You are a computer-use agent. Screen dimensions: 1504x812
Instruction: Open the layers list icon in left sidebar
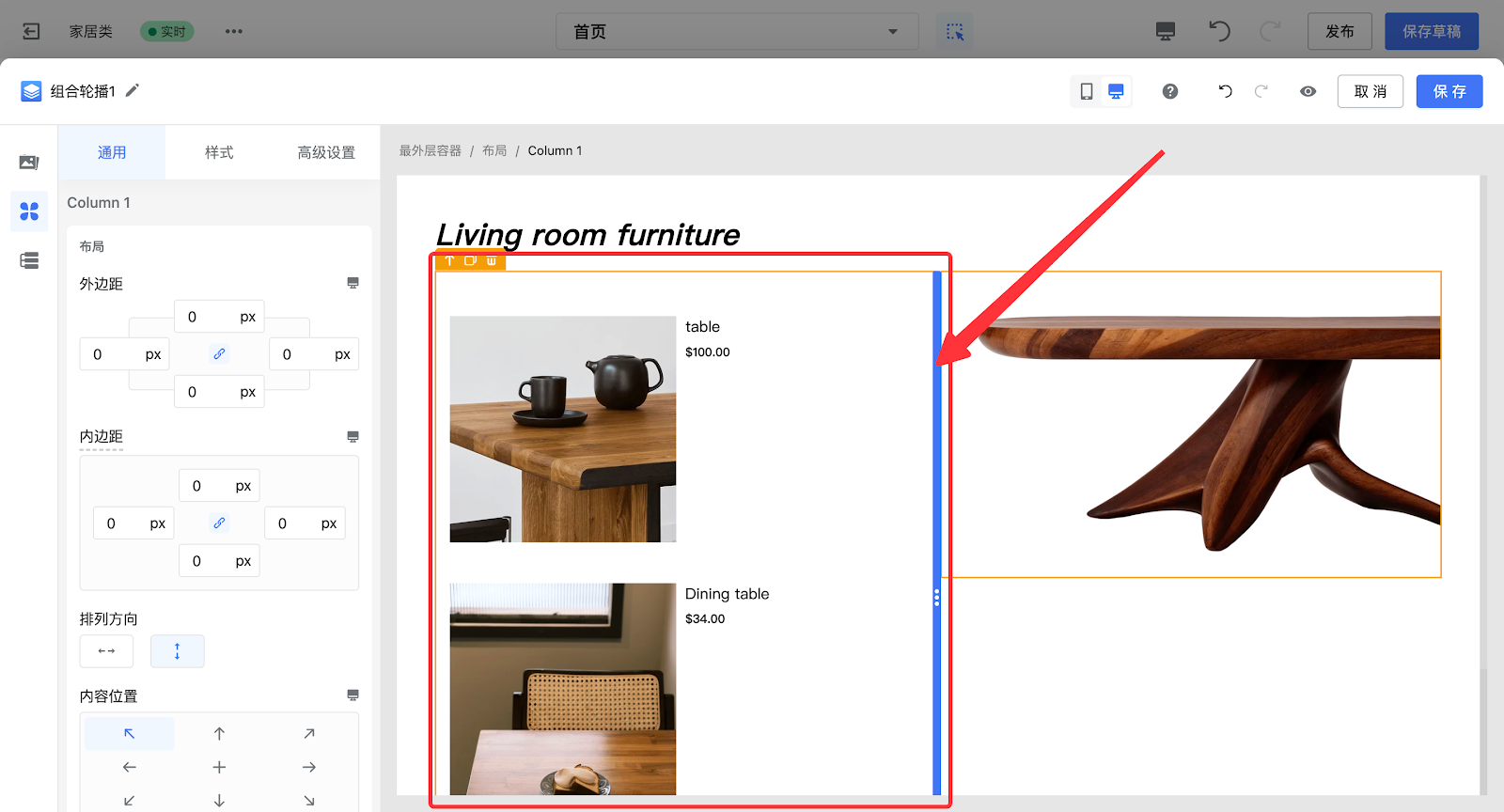(29, 260)
